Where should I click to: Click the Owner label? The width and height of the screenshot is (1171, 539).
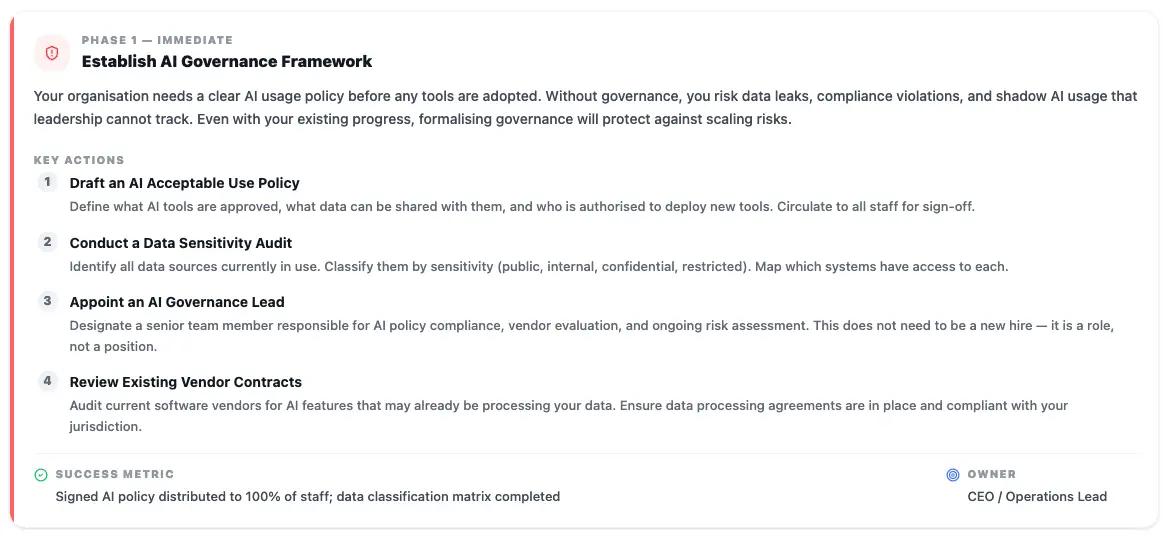(x=992, y=475)
